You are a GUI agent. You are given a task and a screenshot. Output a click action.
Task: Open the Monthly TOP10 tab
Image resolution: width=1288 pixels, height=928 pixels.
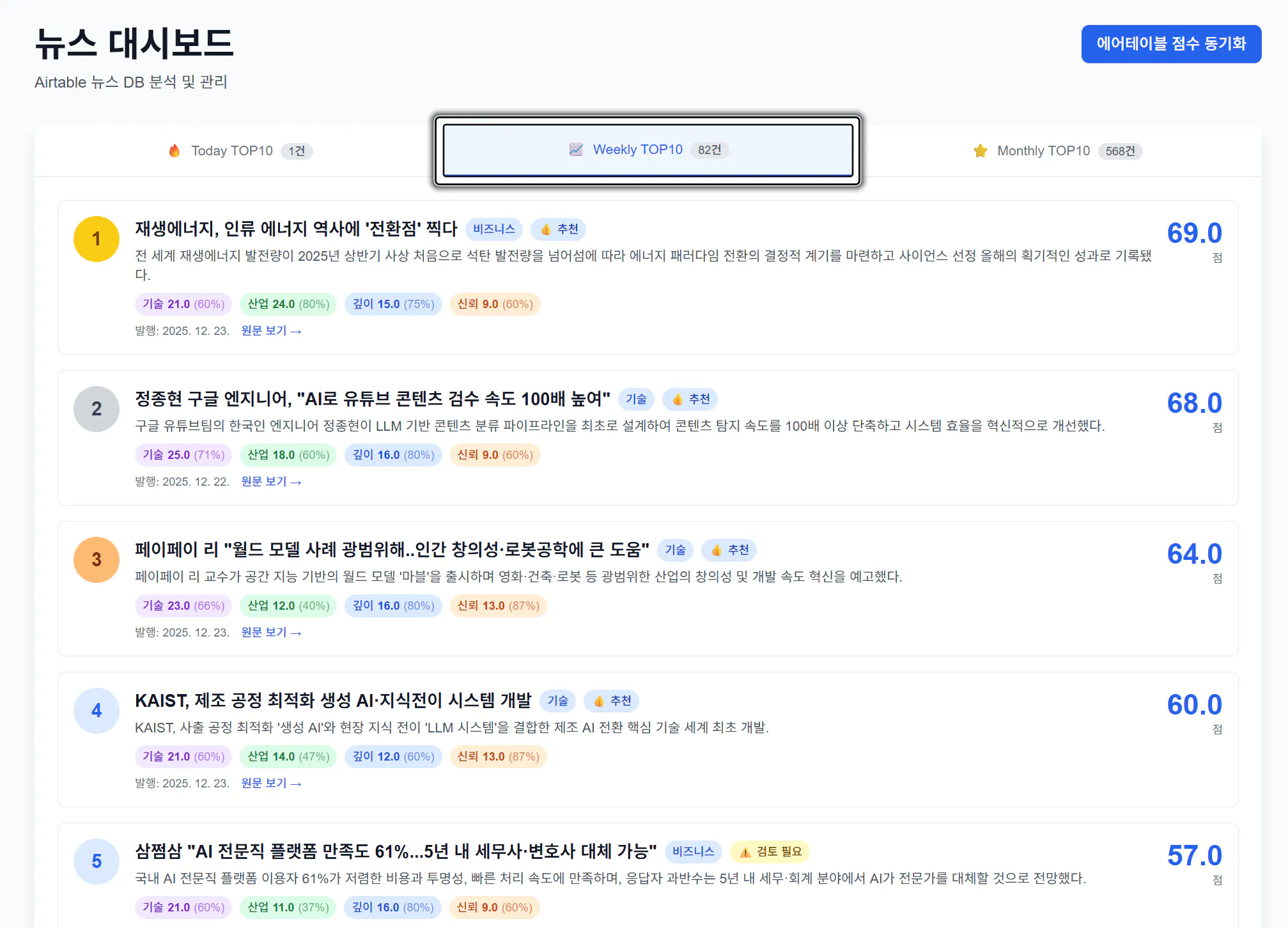coord(1057,151)
